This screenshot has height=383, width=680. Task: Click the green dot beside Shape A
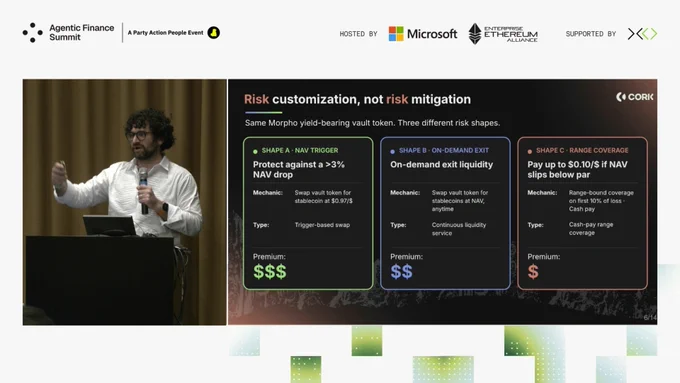click(255, 151)
